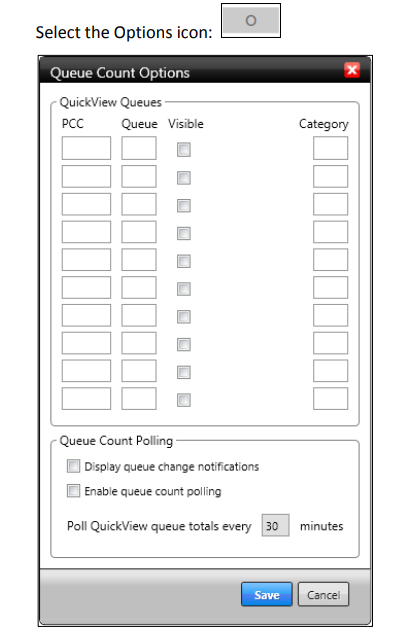The height and width of the screenshot is (632, 401).
Task: Click the first PCC input field
Action: tap(86, 148)
